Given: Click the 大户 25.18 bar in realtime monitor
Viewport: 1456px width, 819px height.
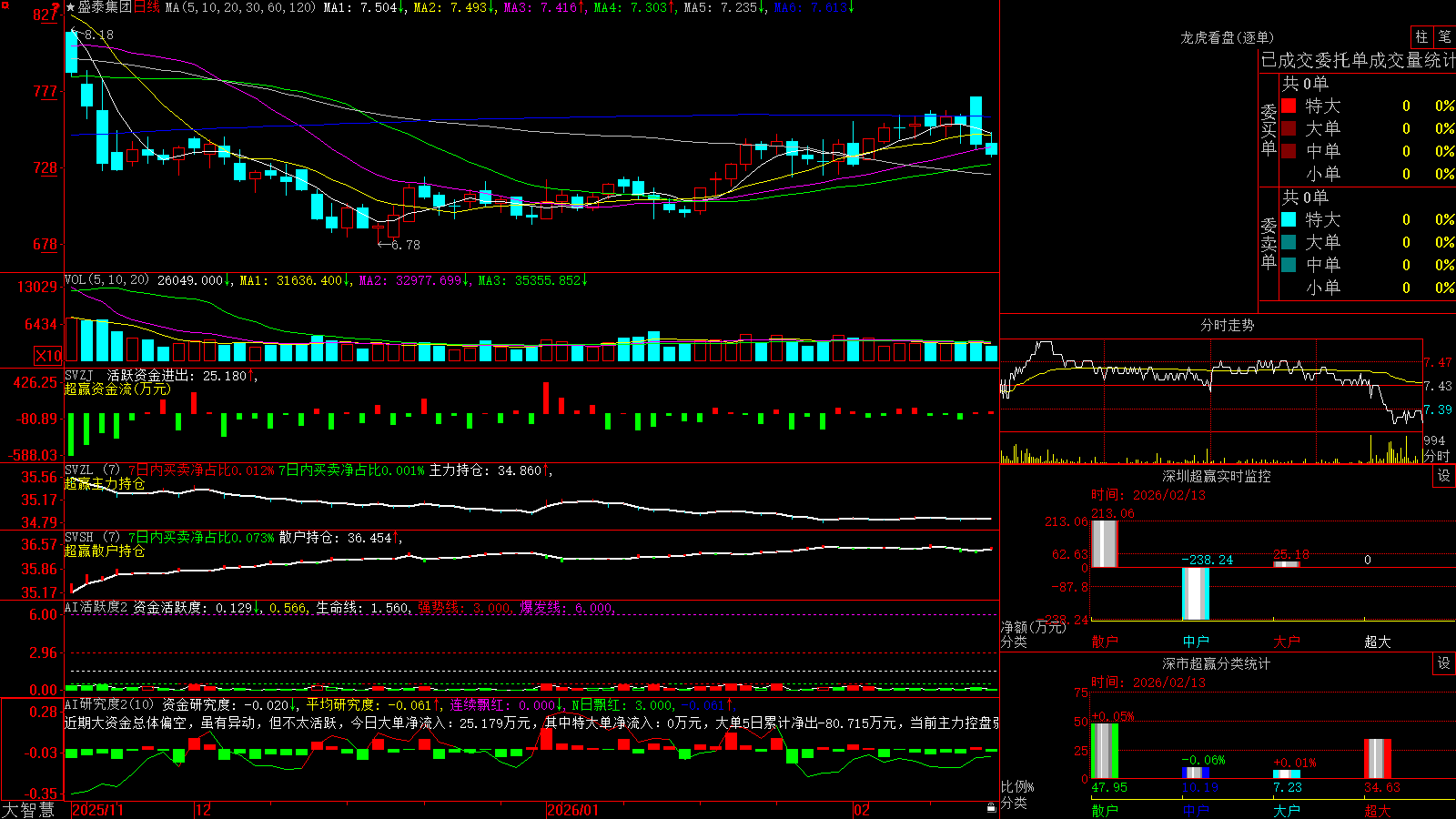Looking at the screenshot, I should (x=1286, y=564).
